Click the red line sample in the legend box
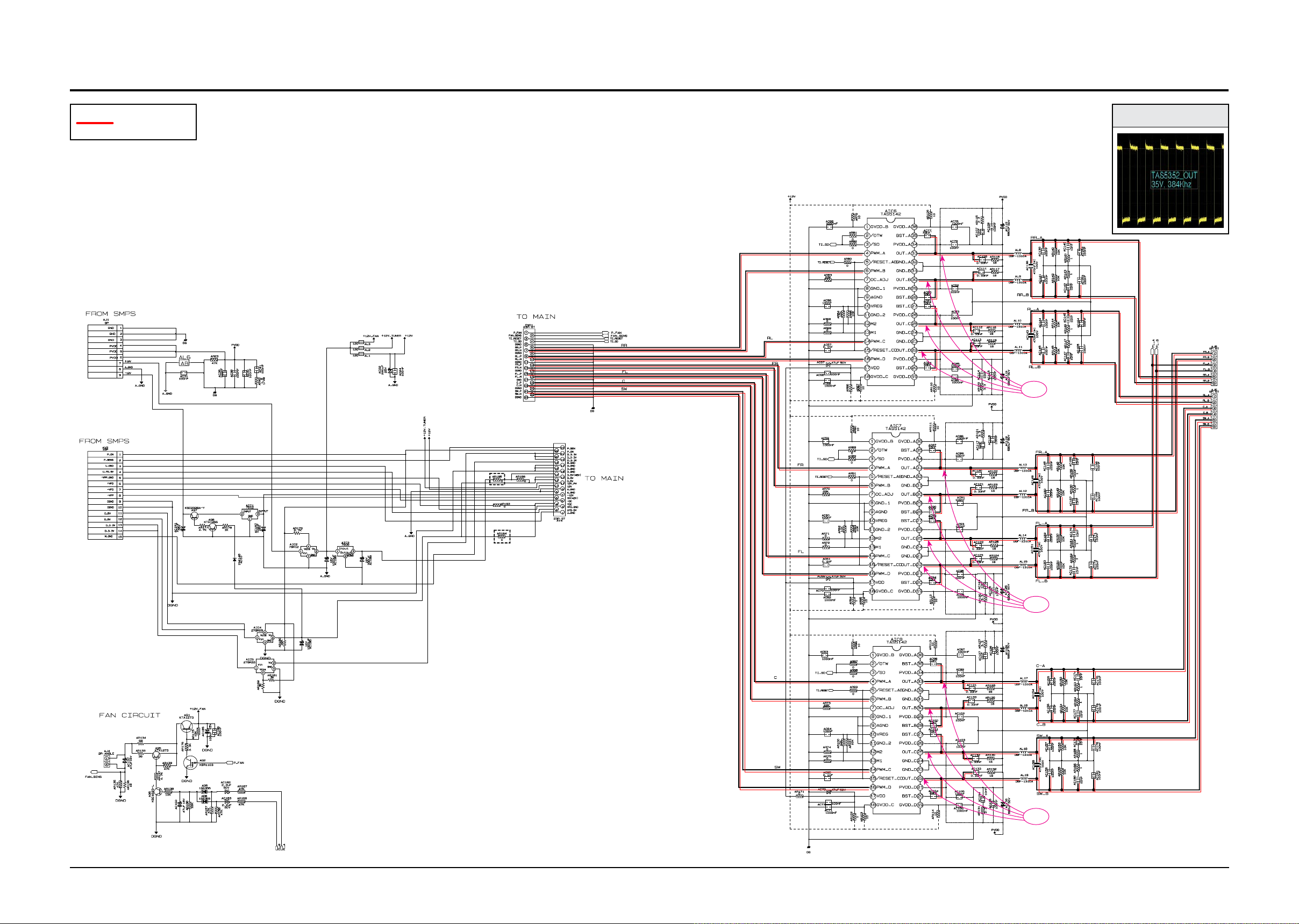This screenshot has width=1299, height=924. click(95, 123)
